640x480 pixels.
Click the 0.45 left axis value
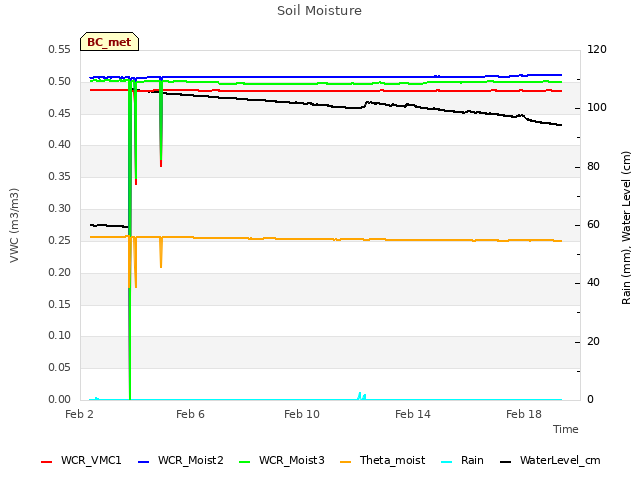(59, 113)
